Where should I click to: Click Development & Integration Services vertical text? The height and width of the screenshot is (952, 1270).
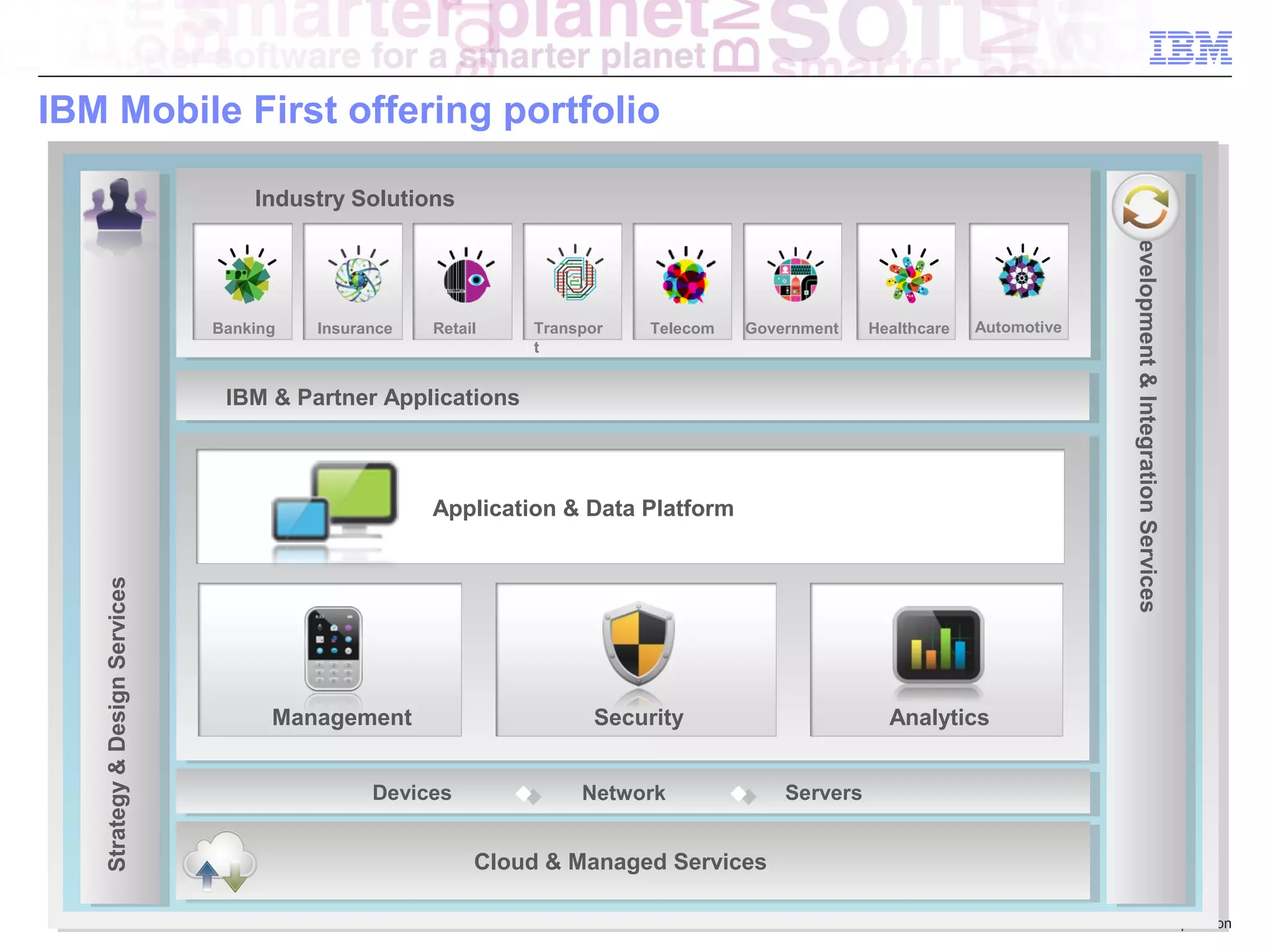click(1147, 426)
